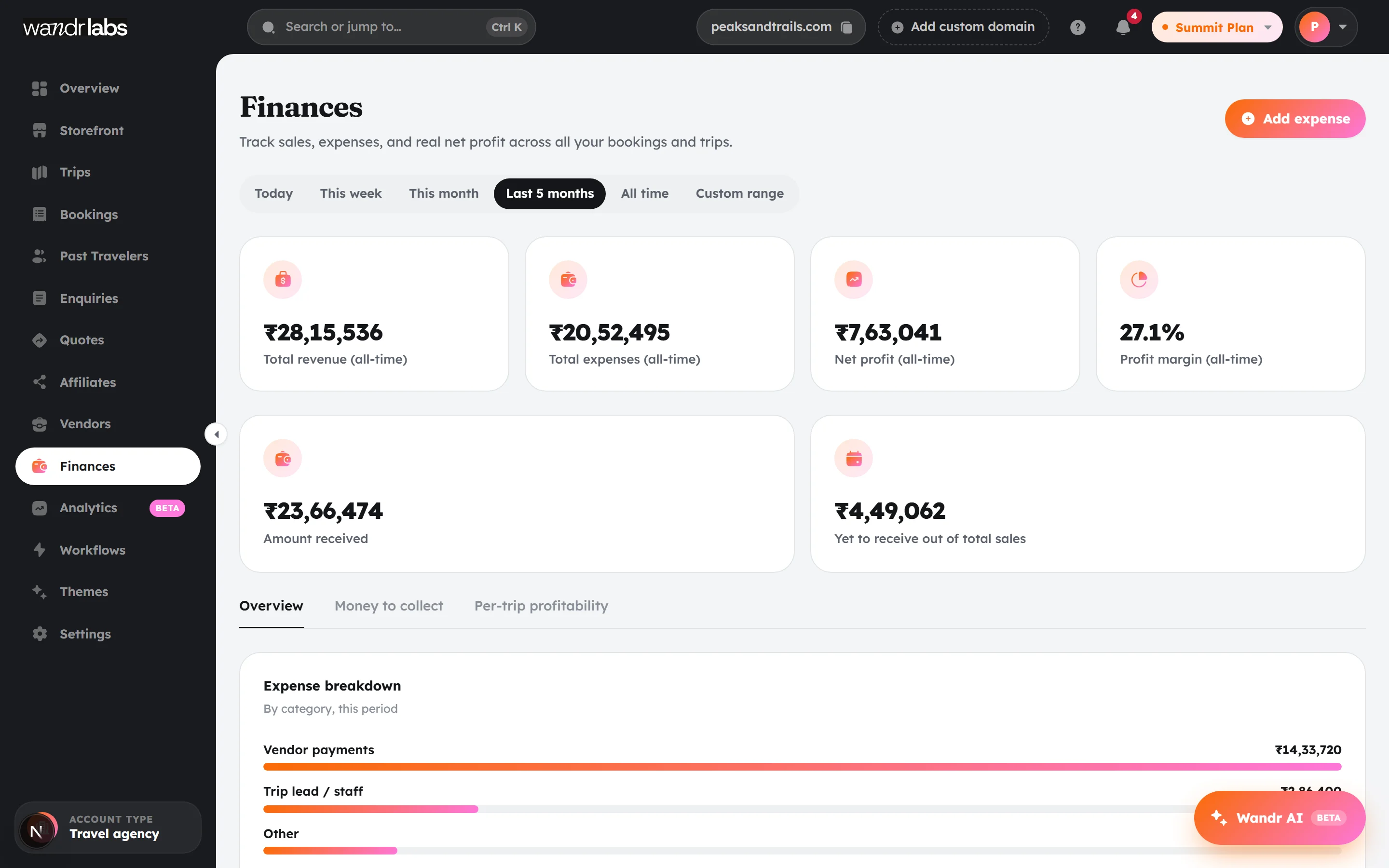Click the Trip lead / staff bar
1389x868 pixels.
(x=802, y=809)
